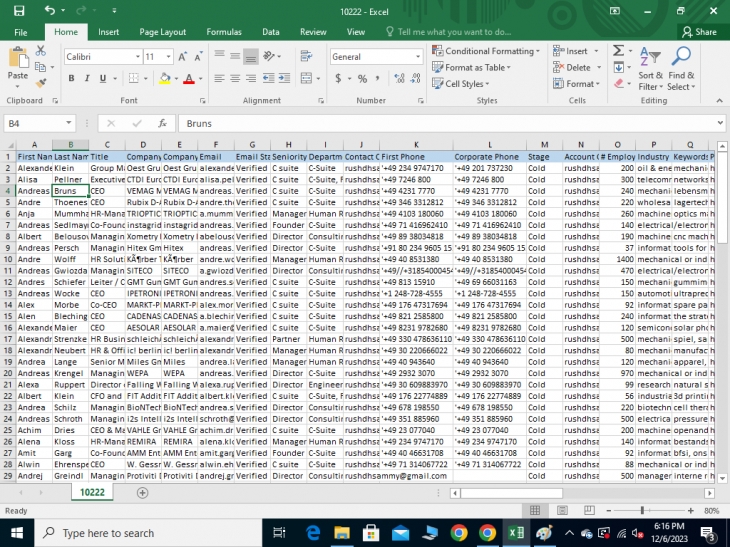Click the red font color A button

click(189, 78)
